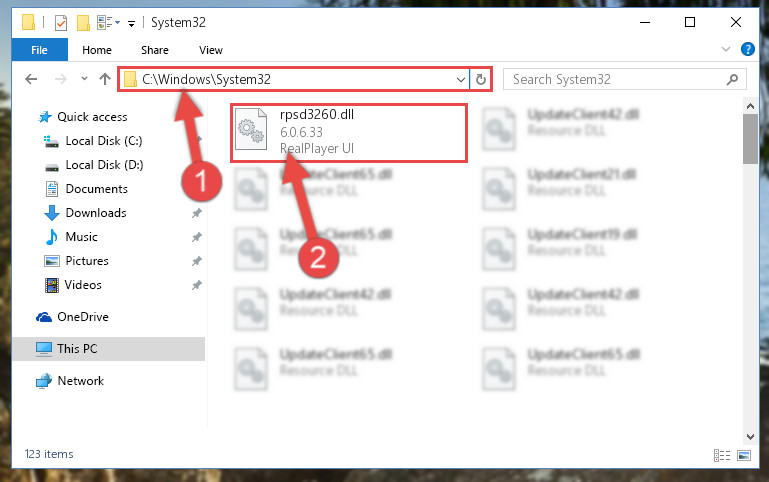Image resolution: width=769 pixels, height=482 pixels.
Task: Select the rpsd3260.dll file
Action: (x=349, y=132)
